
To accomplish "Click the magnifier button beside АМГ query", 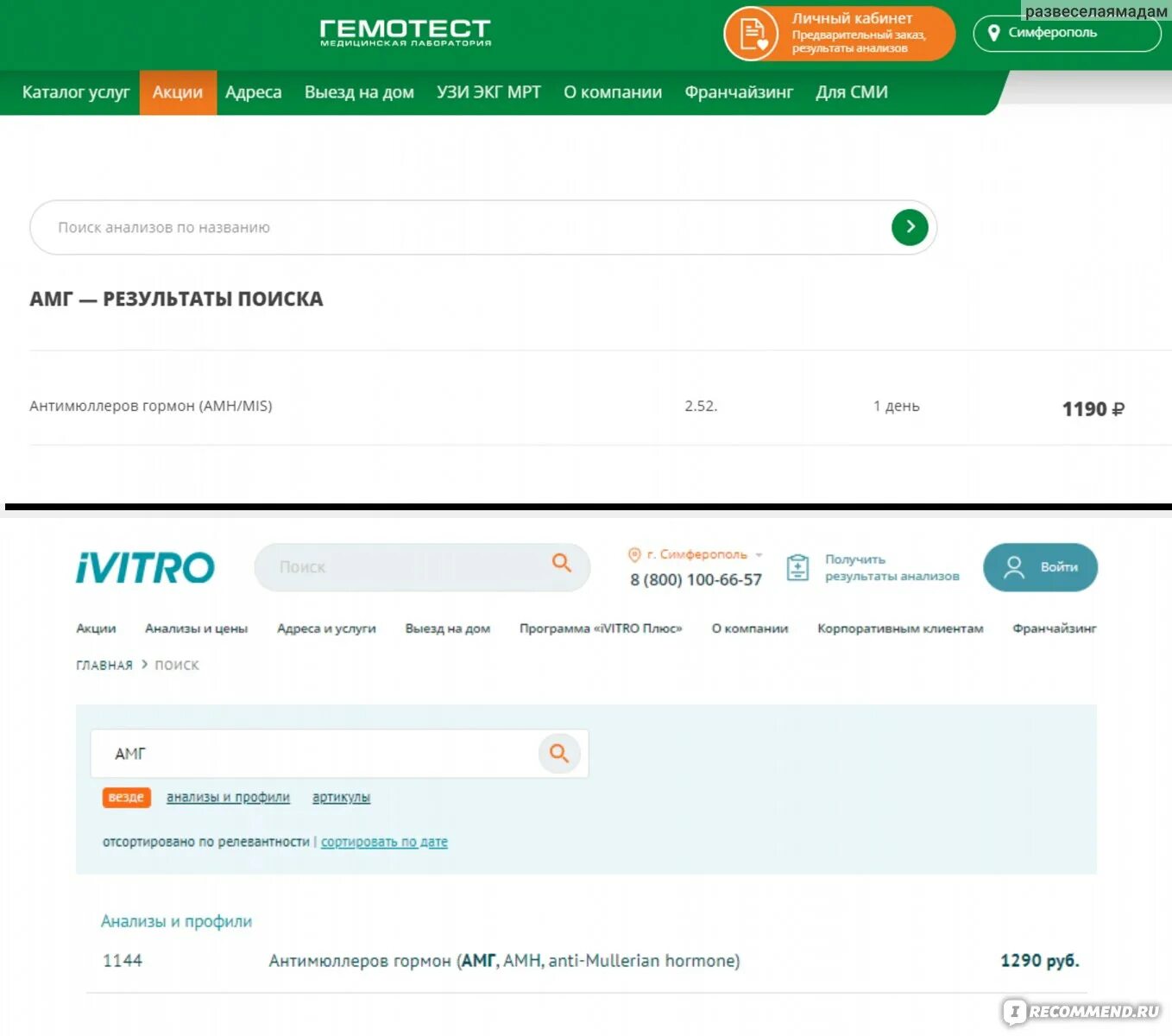I will pyautogui.click(x=559, y=753).
